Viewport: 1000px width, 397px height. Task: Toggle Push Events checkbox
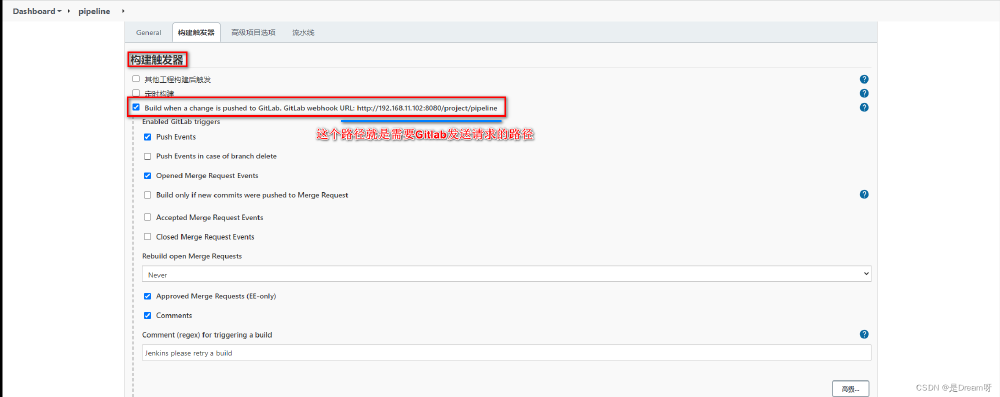(147, 137)
